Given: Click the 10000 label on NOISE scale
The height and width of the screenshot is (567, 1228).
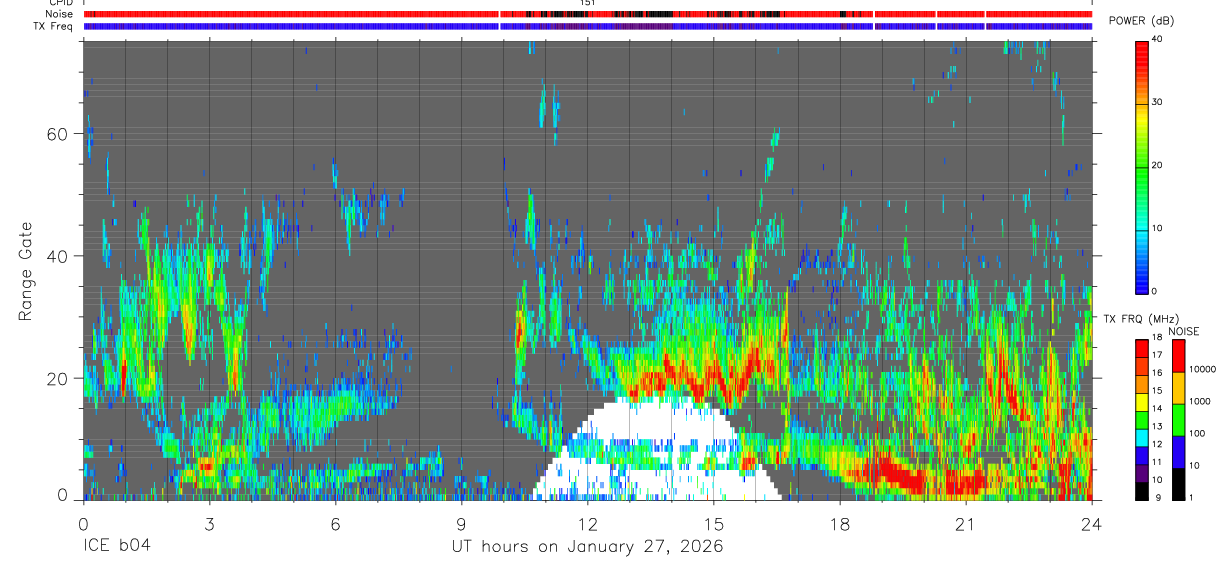Looking at the screenshot, I should 1204,370.
